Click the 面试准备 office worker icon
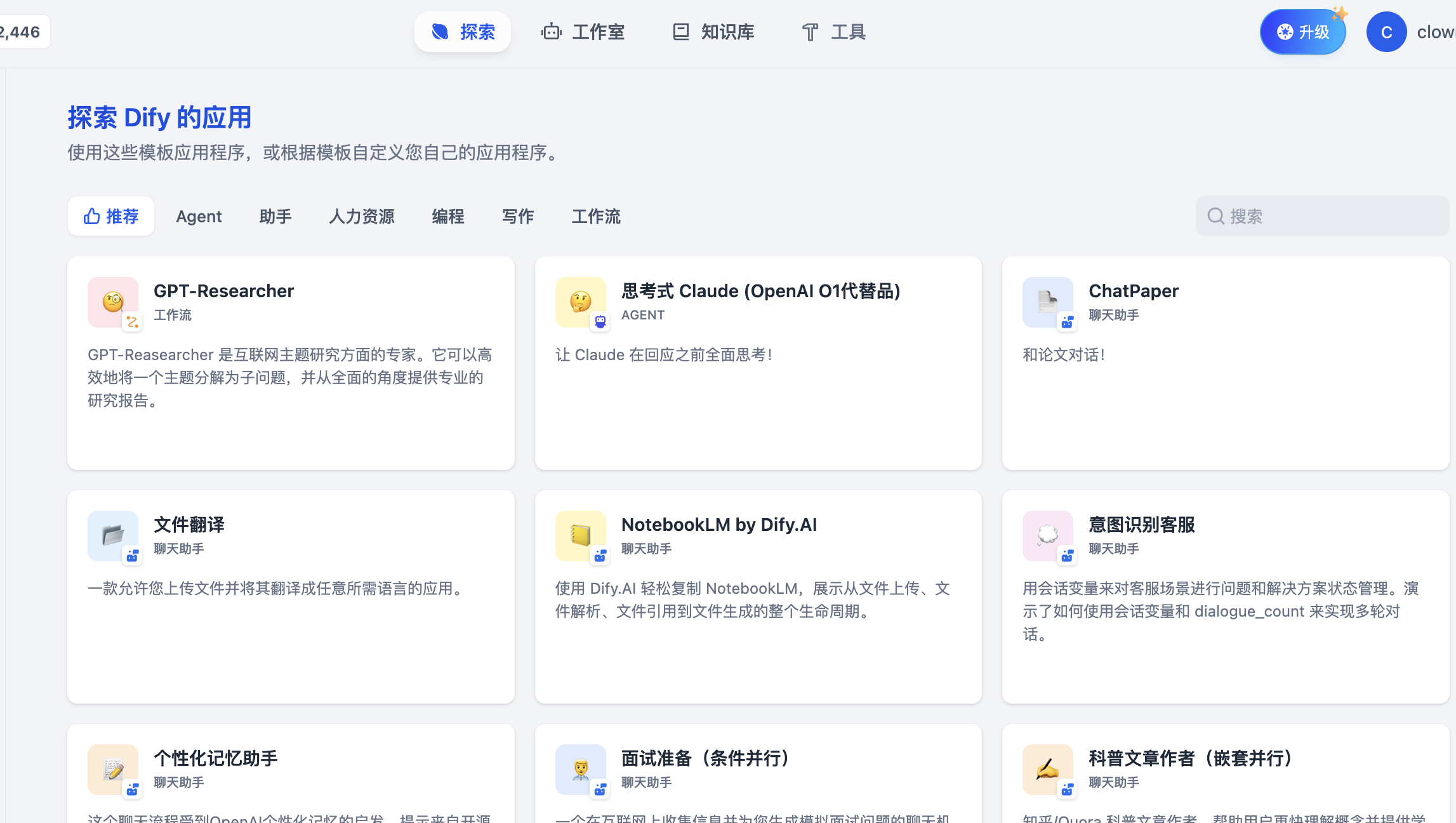This screenshot has width=1456, height=823. 581,769
